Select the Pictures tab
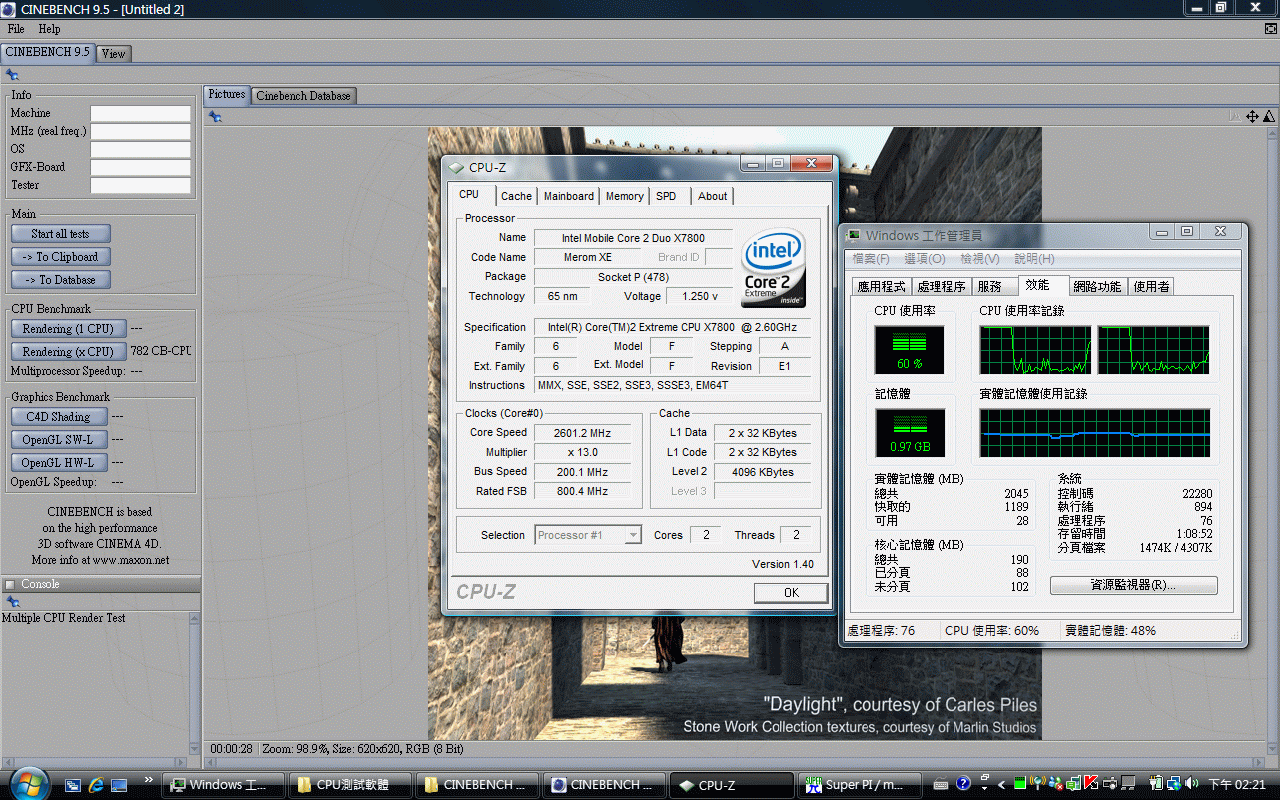This screenshot has width=1280, height=800. (226, 94)
